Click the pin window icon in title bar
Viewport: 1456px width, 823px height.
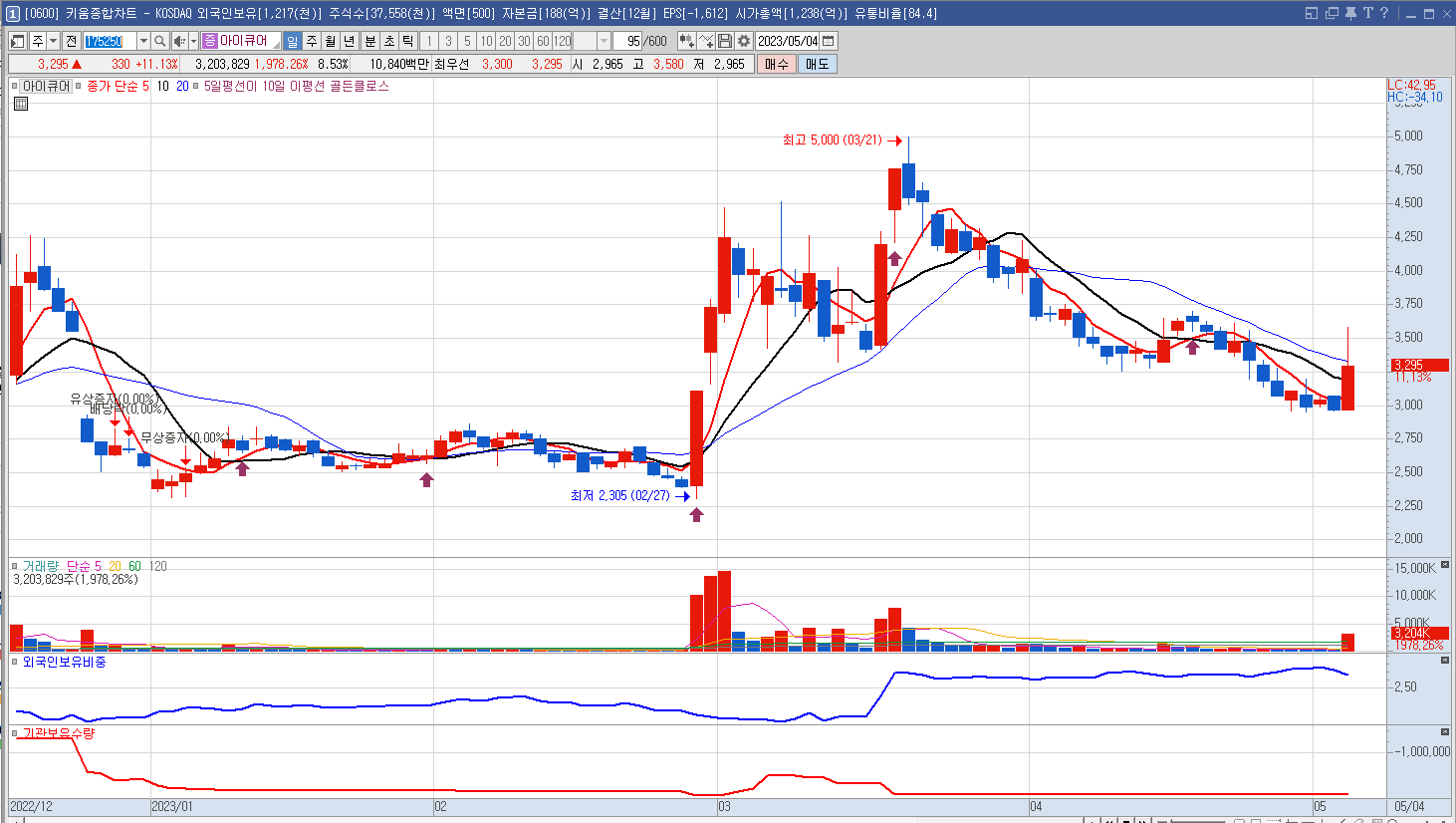(x=1350, y=13)
